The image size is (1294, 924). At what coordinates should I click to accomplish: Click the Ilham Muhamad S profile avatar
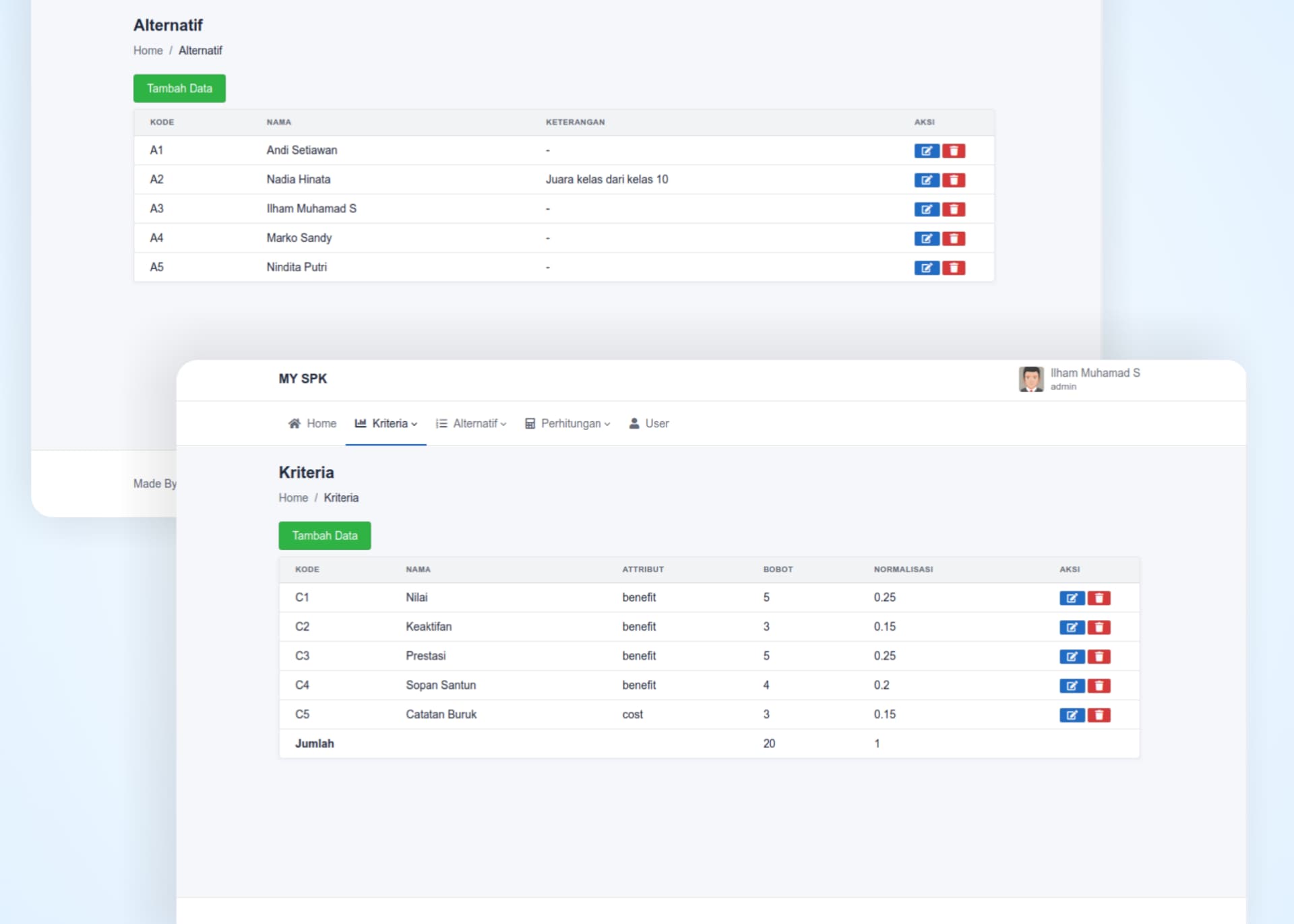point(1030,379)
